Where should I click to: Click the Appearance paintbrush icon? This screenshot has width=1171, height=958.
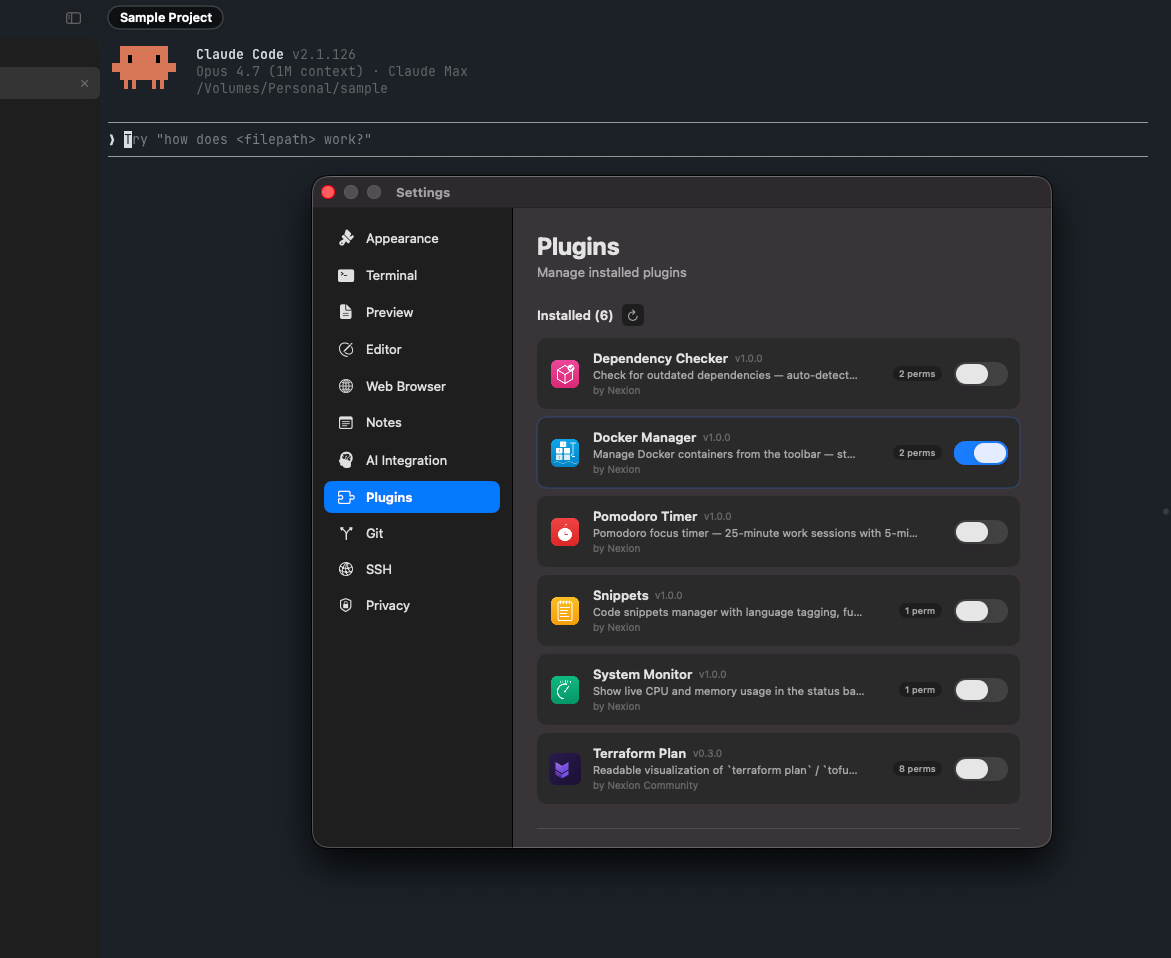tap(346, 238)
